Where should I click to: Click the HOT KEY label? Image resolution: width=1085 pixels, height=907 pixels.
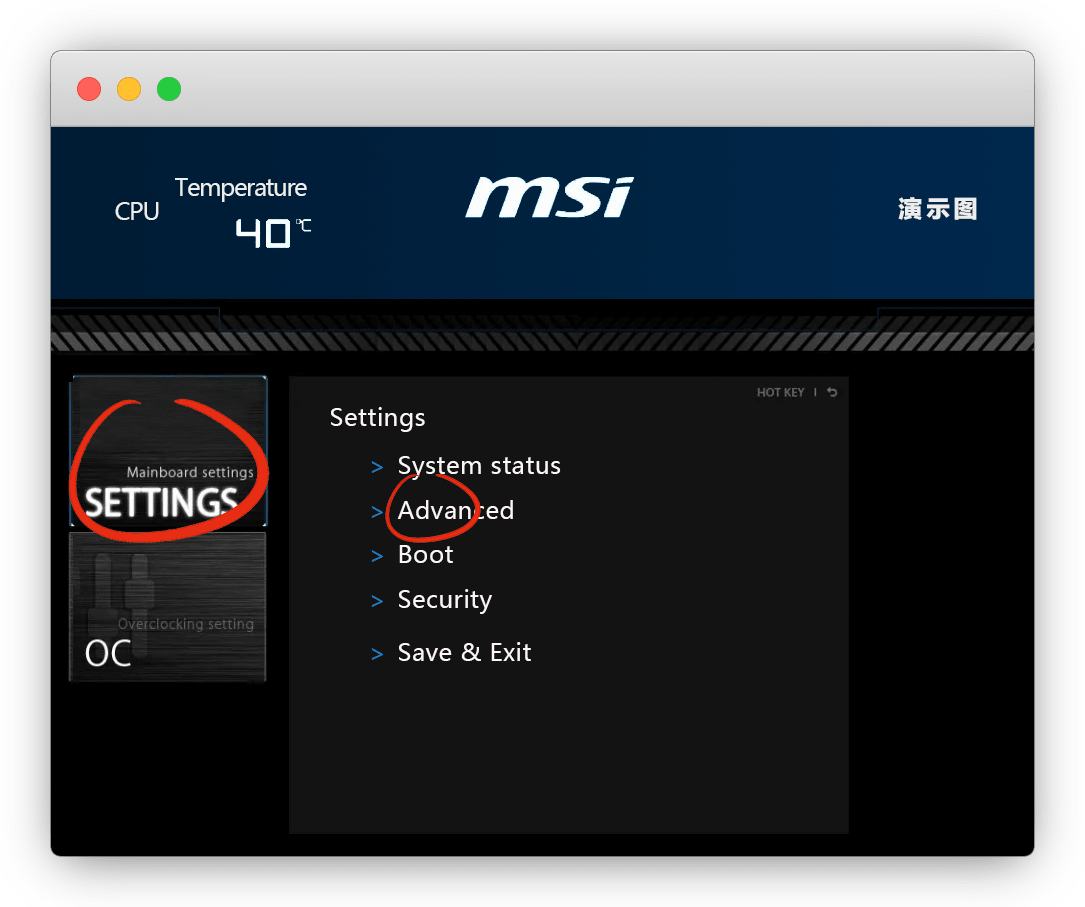tap(780, 392)
